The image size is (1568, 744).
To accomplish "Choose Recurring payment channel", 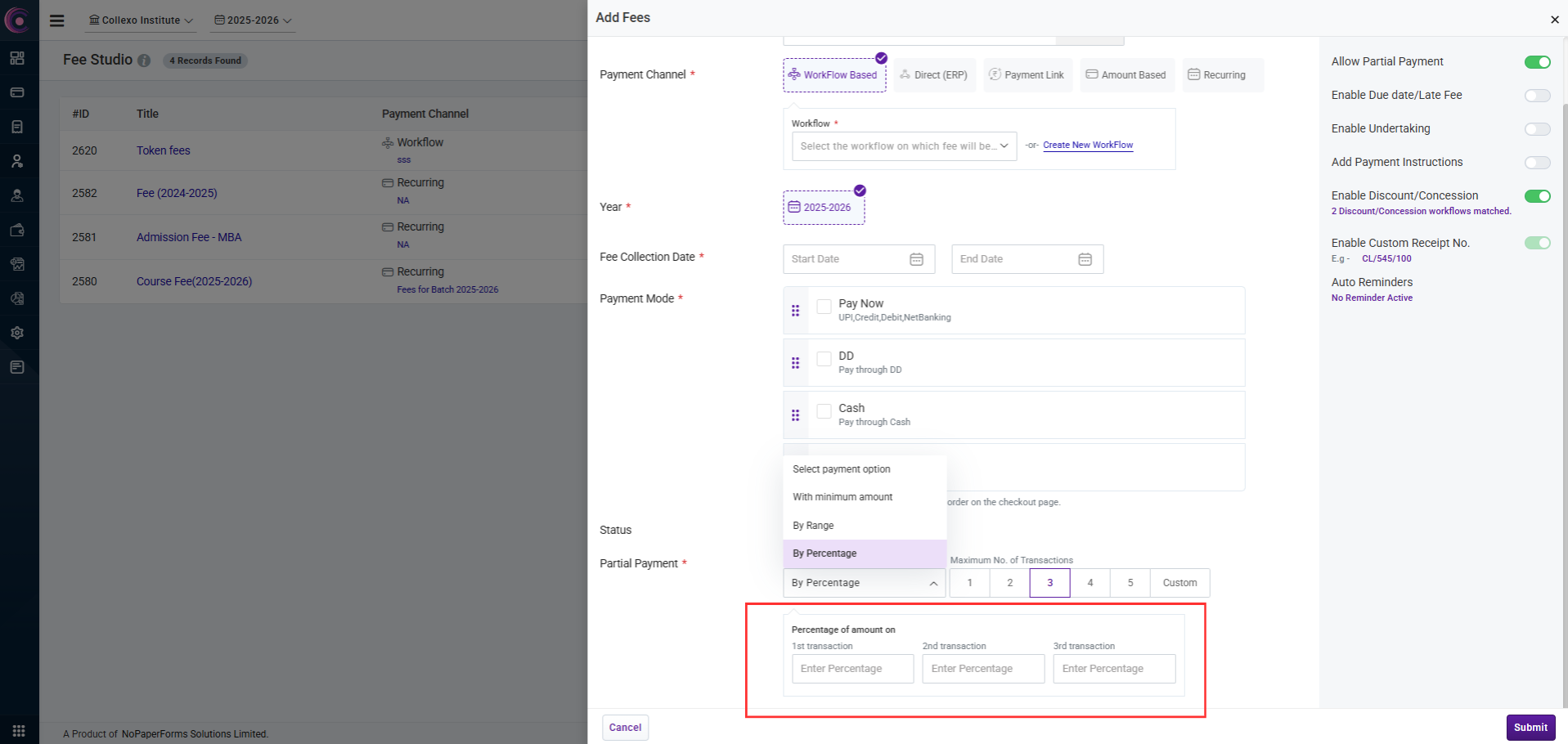I will click(x=1222, y=75).
